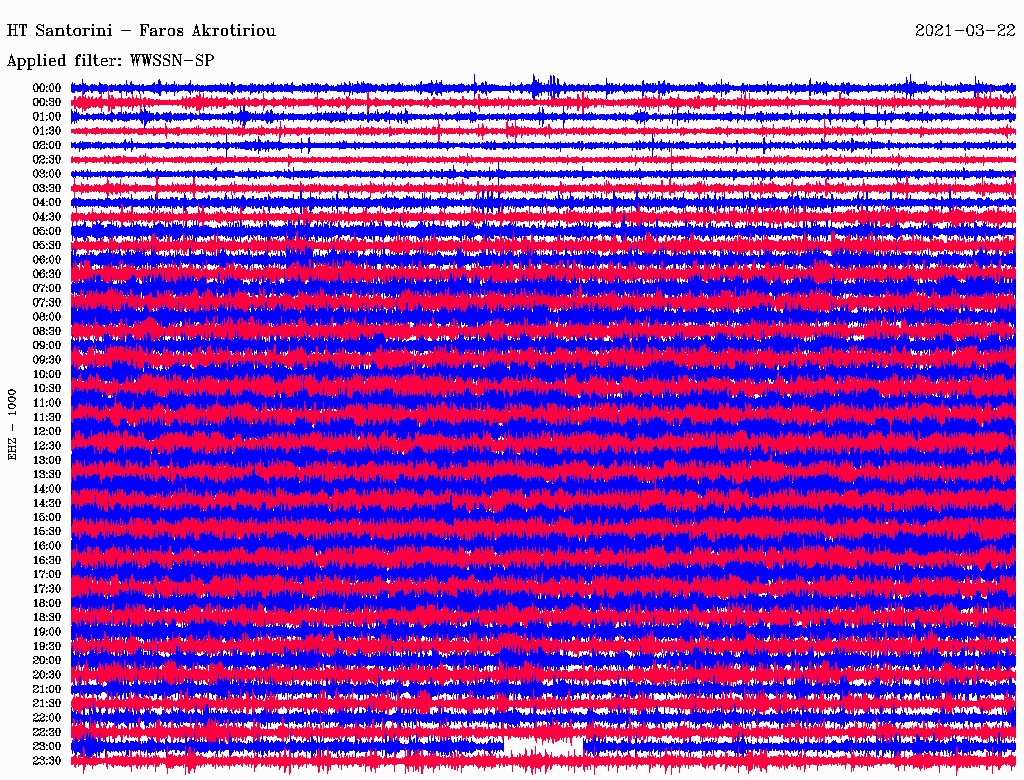Click the 18:30 time label

pyautogui.click(x=47, y=618)
